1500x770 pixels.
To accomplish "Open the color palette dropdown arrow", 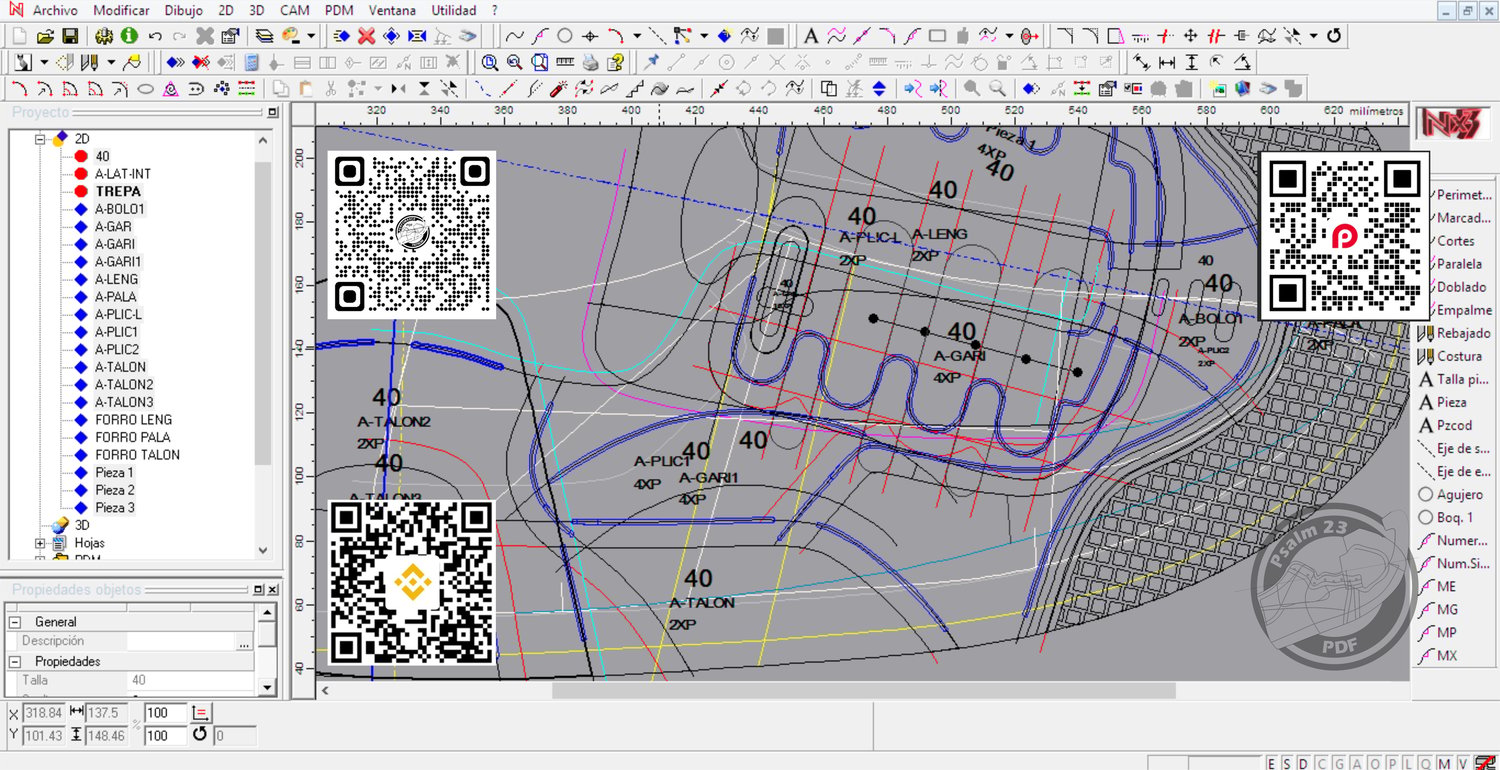I will pyautogui.click(x=311, y=36).
